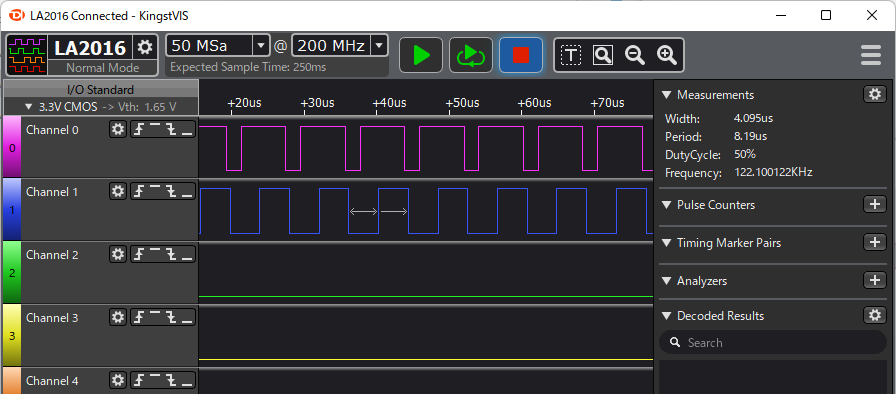Image resolution: width=896 pixels, height=394 pixels.
Task: Zoom to fit with magnifier icon
Action: 603,55
